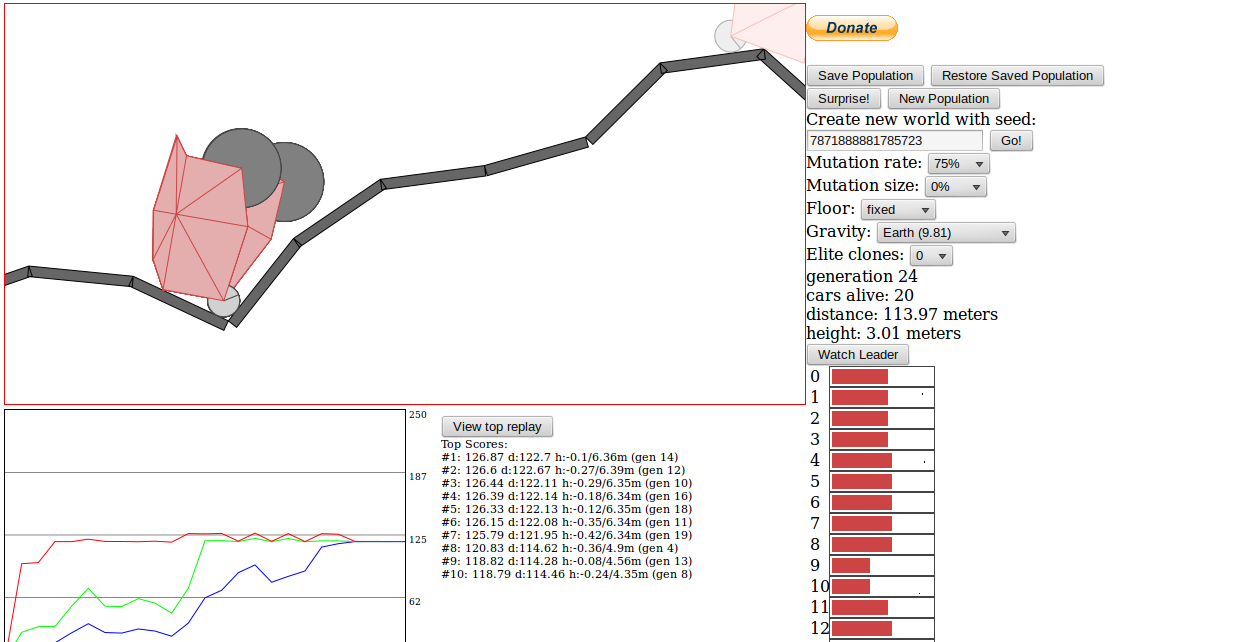Open the Gravity dropdown showing Earth
Viewport: 1260px width, 642px height.
946,233
